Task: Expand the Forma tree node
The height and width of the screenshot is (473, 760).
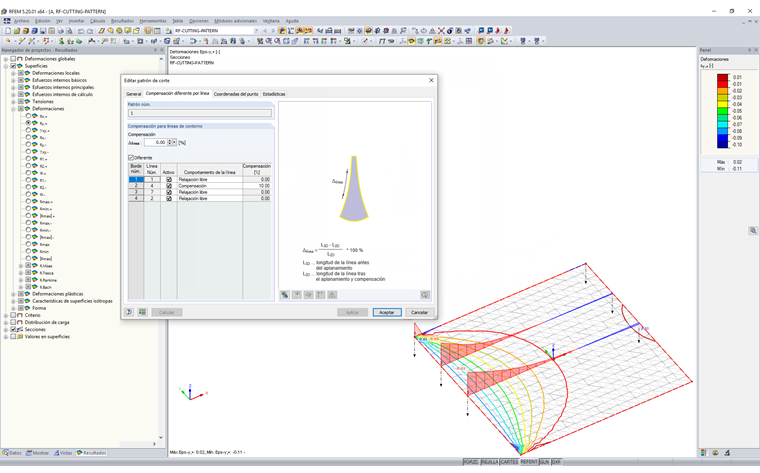Action: [x=13, y=308]
